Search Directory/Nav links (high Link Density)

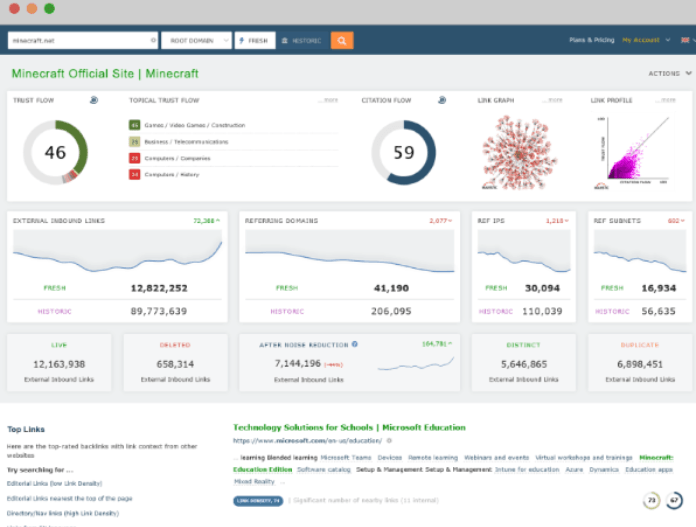click(63, 513)
